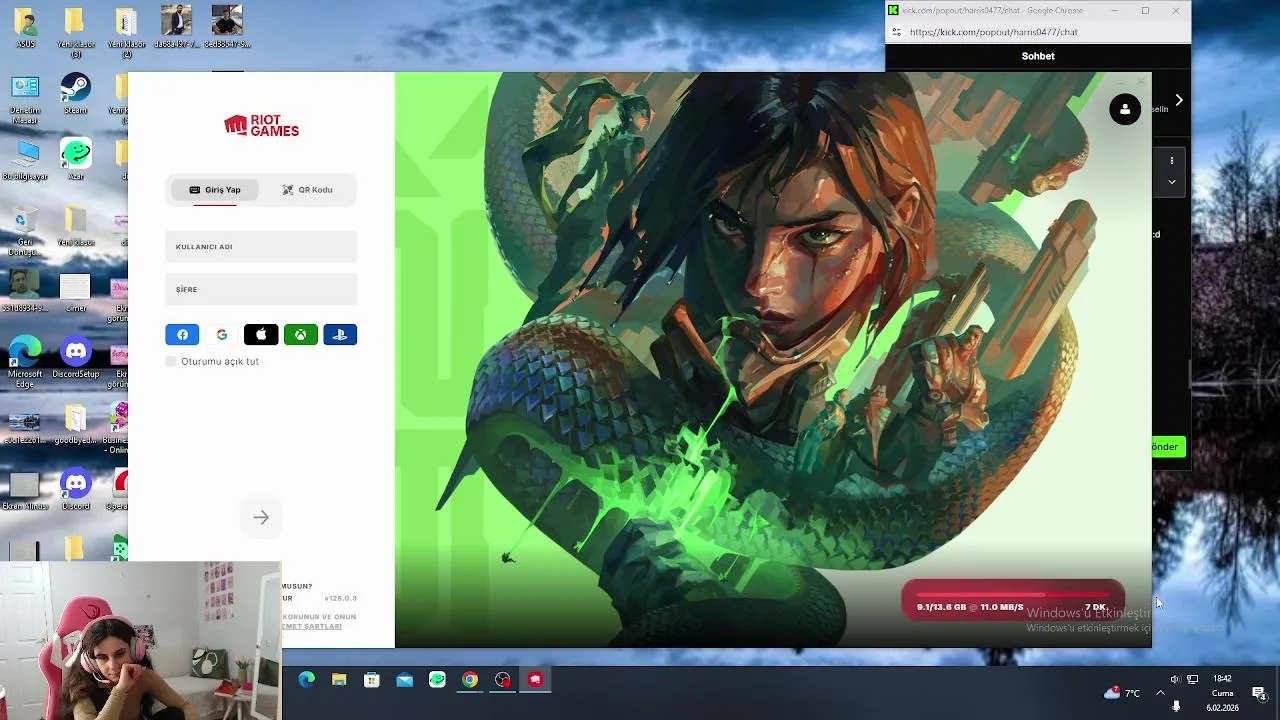Open the Riot client account profile icon
Viewport: 1280px width, 720px height.
pyautogui.click(x=1125, y=109)
